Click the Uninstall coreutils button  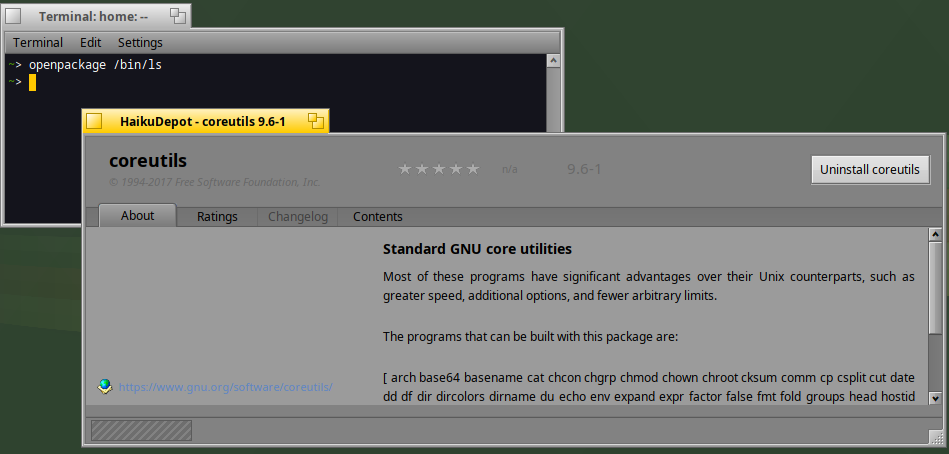click(x=870, y=169)
